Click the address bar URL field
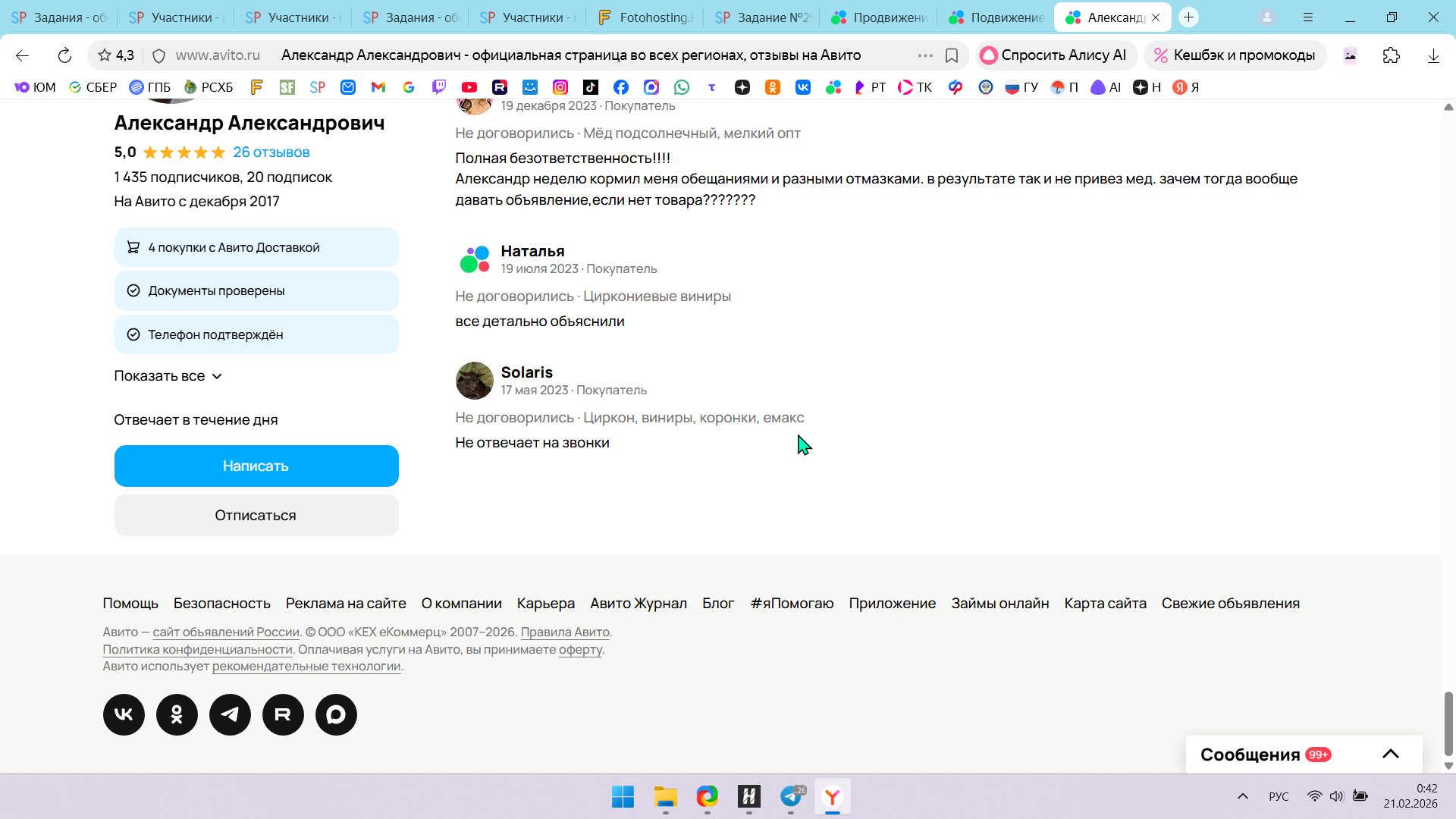Image resolution: width=1456 pixels, height=819 pixels. [531, 55]
